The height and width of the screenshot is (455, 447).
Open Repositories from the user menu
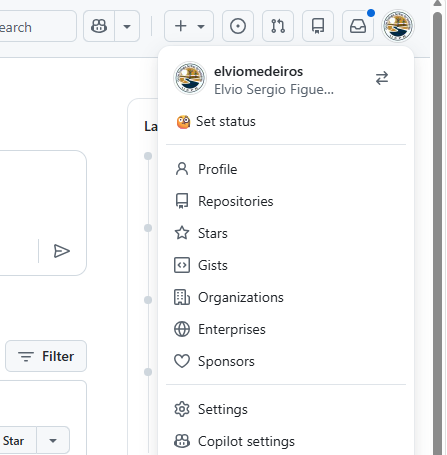coord(286,201)
